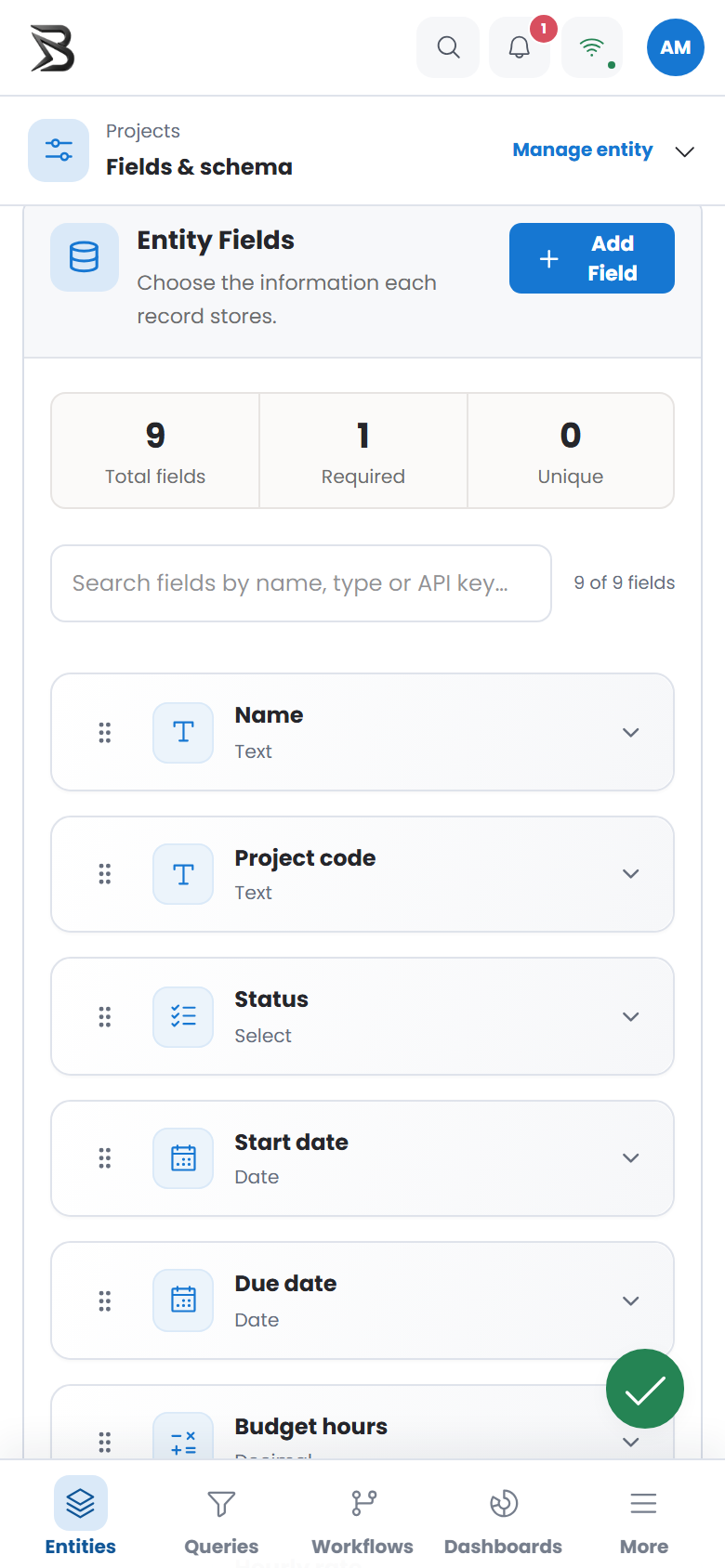Viewport: 725px width, 1568px height.
Task: Click the decimal math icon for Budget hours
Action: click(x=183, y=1438)
